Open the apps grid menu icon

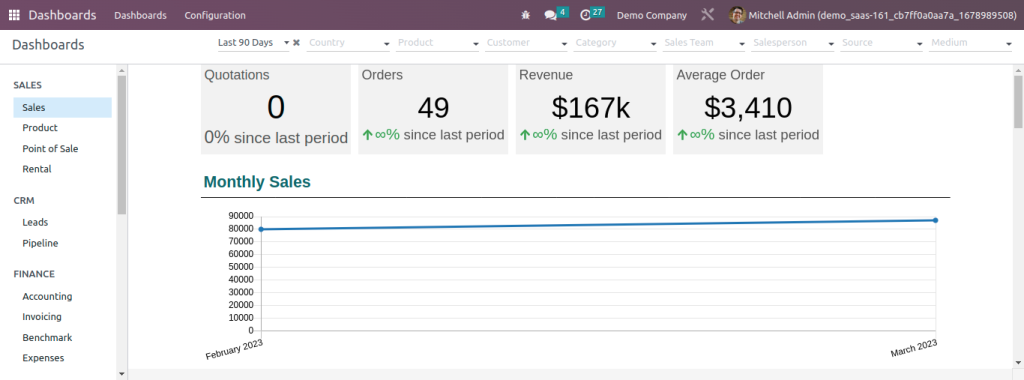14,15
